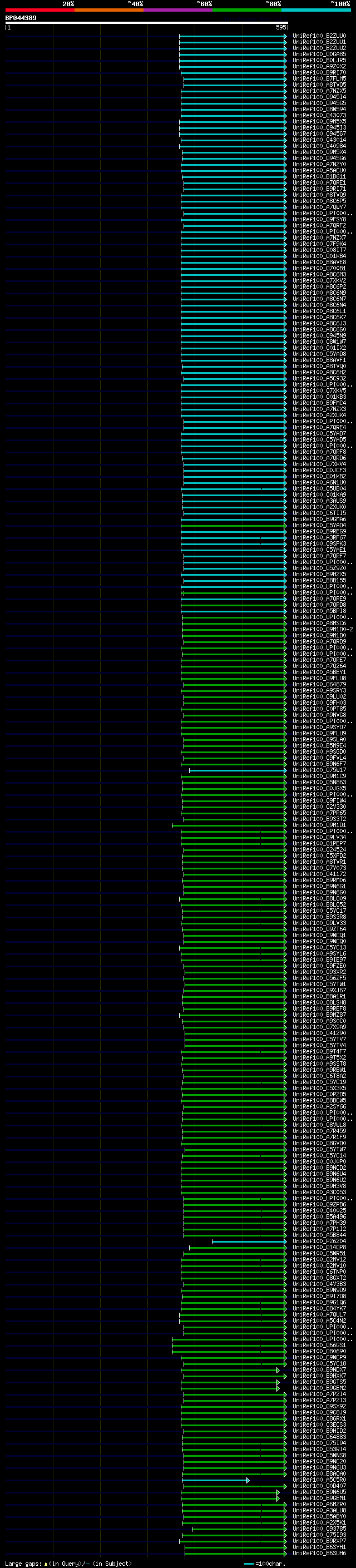The image size is (356, 1568).
Task: Select UniRef100_C5XFD2 label
Action: 319,856
